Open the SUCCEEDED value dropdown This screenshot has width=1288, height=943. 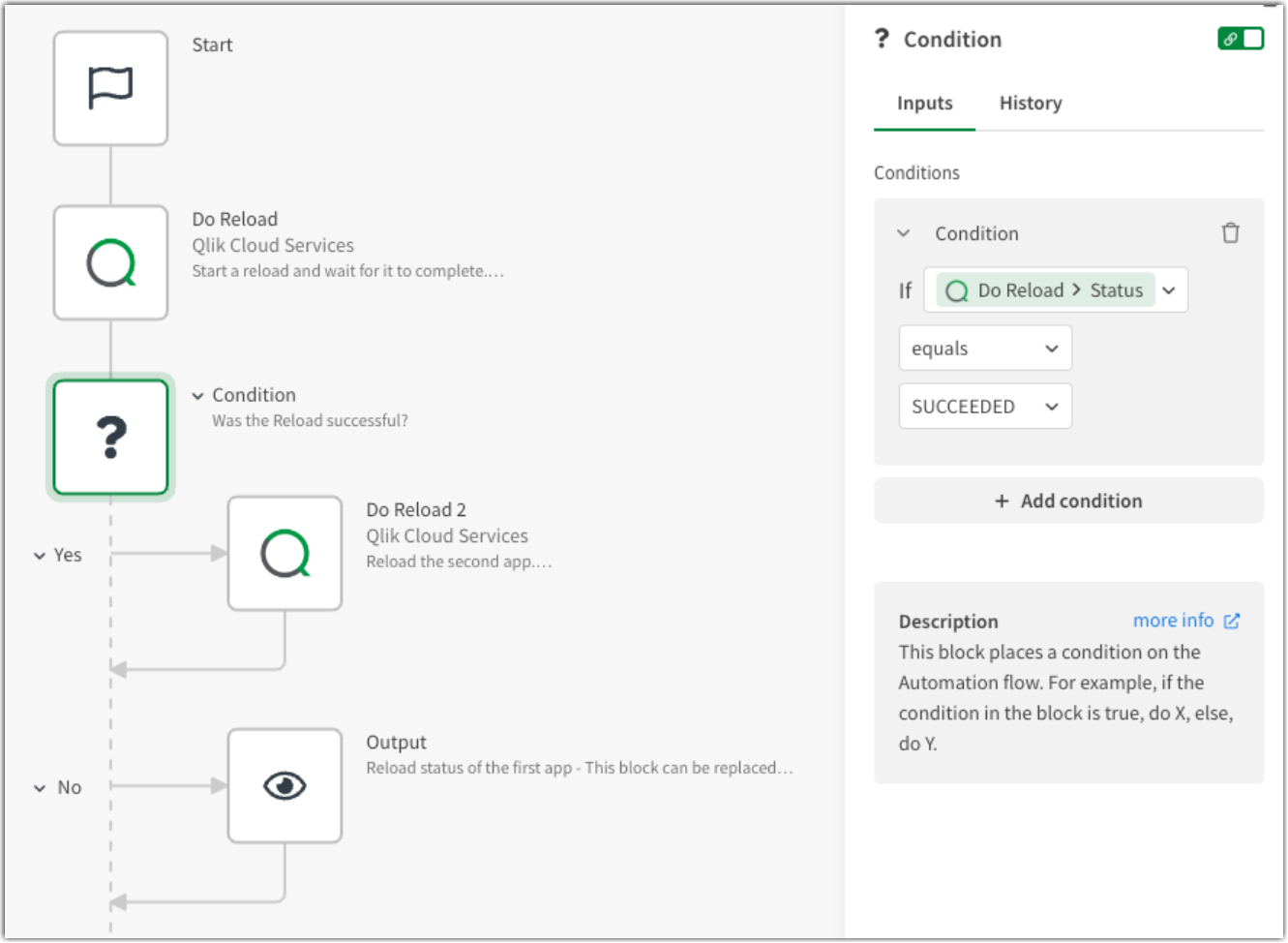click(985, 407)
